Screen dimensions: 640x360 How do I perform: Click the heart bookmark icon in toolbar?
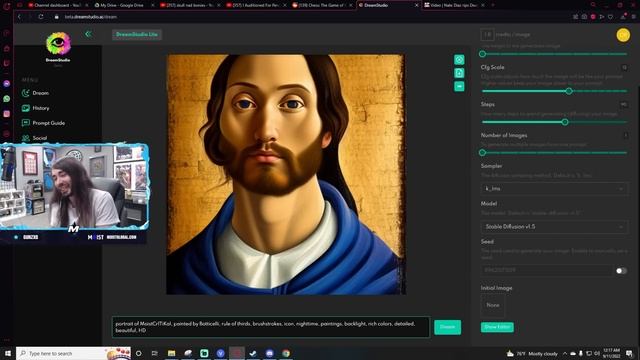[611, 17]
